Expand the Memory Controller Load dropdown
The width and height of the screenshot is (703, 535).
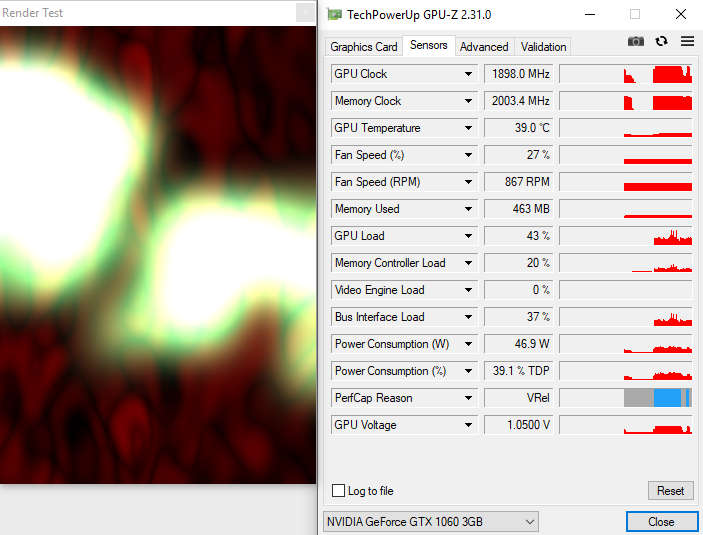pyautogui.click(x=468, y=263)
